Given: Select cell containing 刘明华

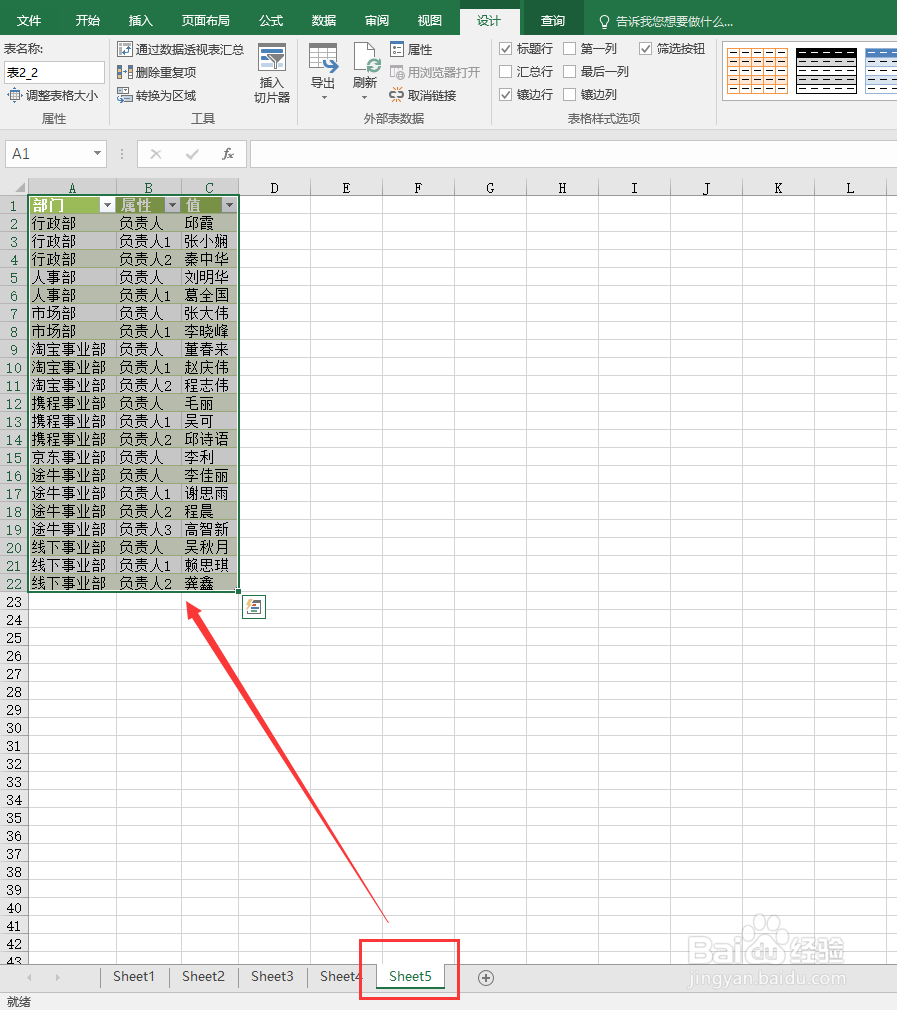Looking at the screenshot, I should point(210,277).
